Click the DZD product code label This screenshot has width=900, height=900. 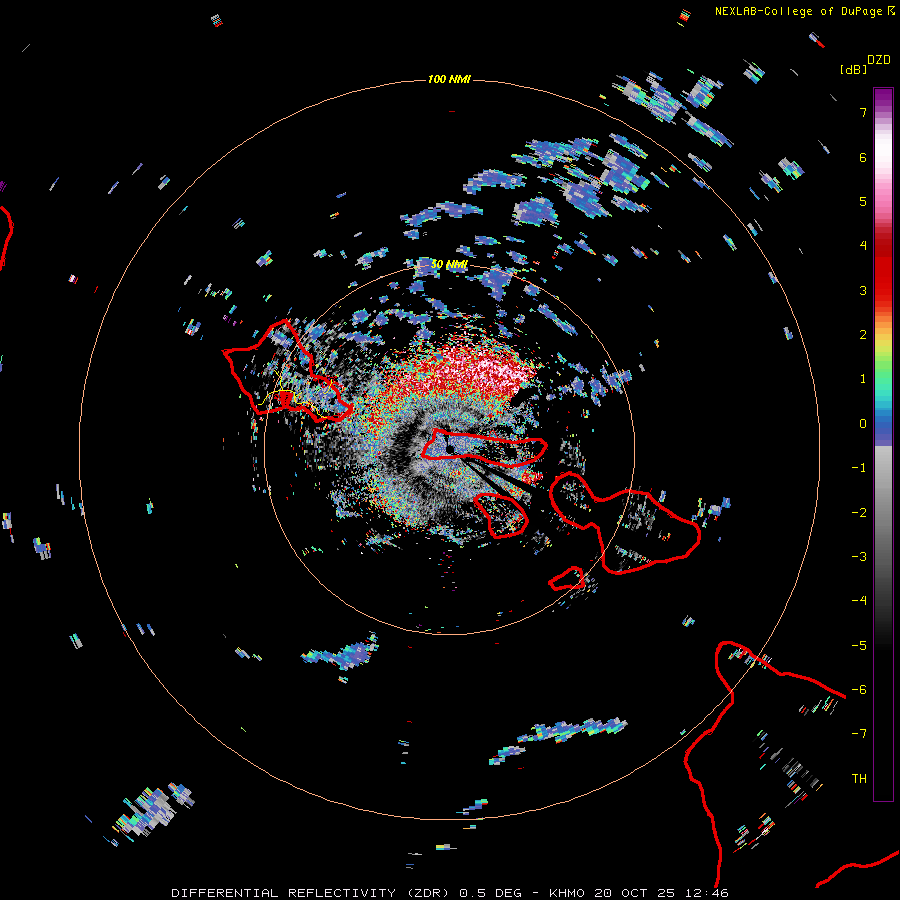coord(879,60)
